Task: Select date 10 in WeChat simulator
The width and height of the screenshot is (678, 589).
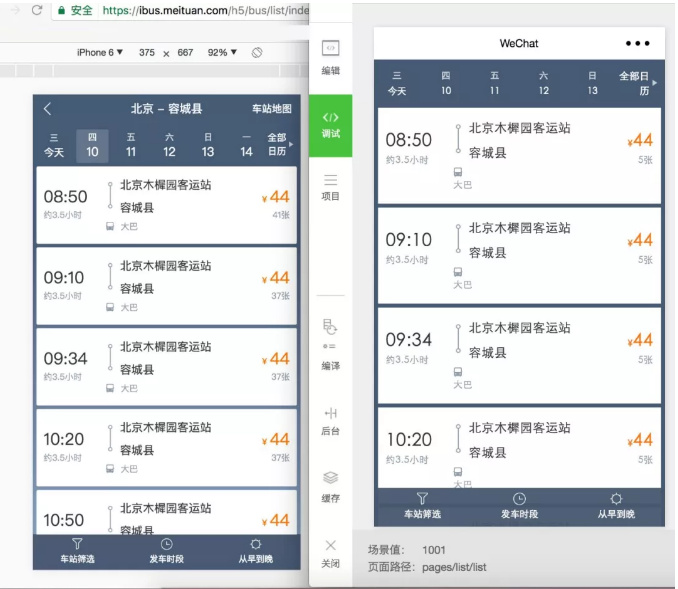Action: coord(446,83)
